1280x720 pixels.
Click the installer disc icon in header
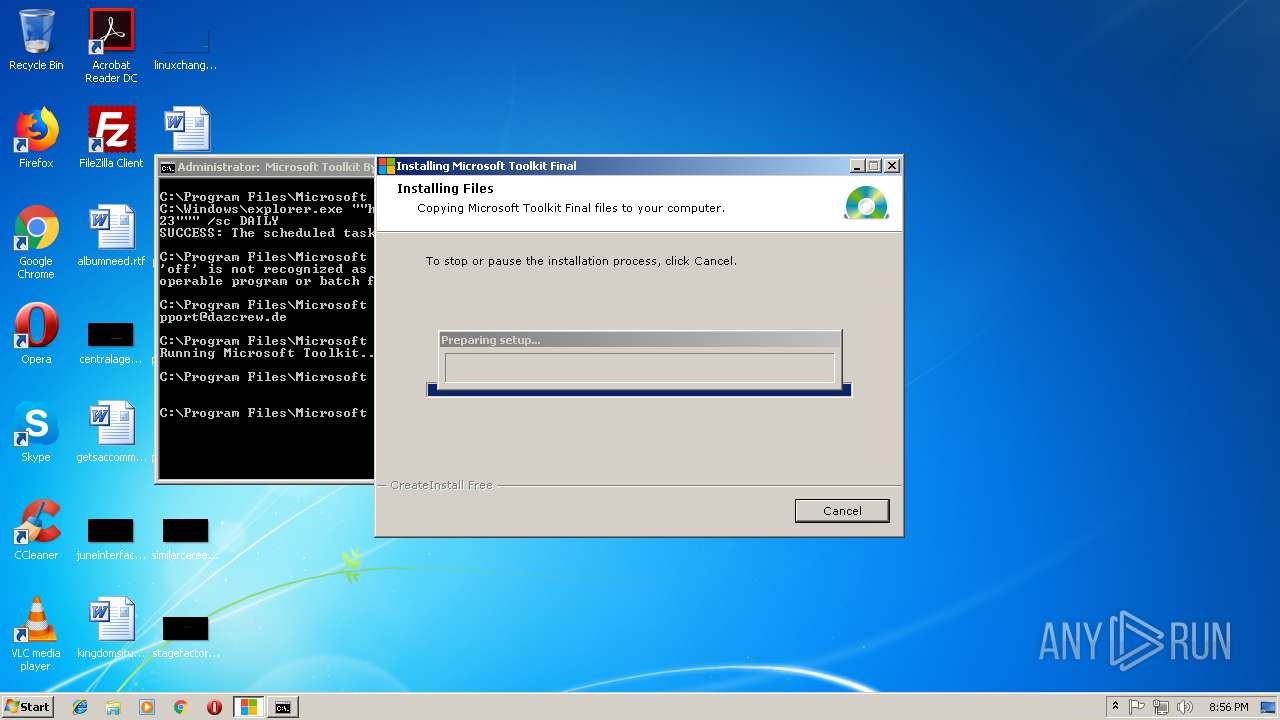[x=866, y=202]
